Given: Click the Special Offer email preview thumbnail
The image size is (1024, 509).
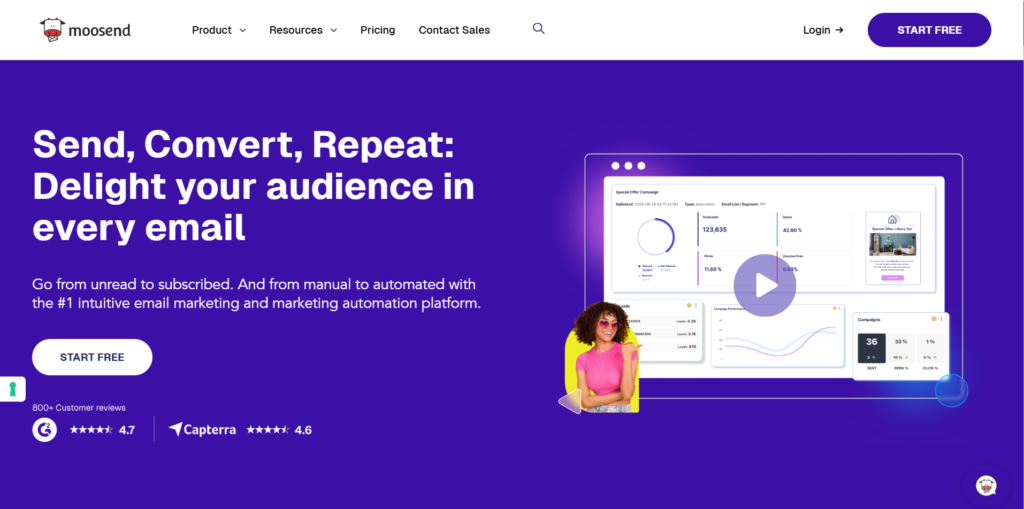Looking at the screenshot, I should [x=892, y=247].
